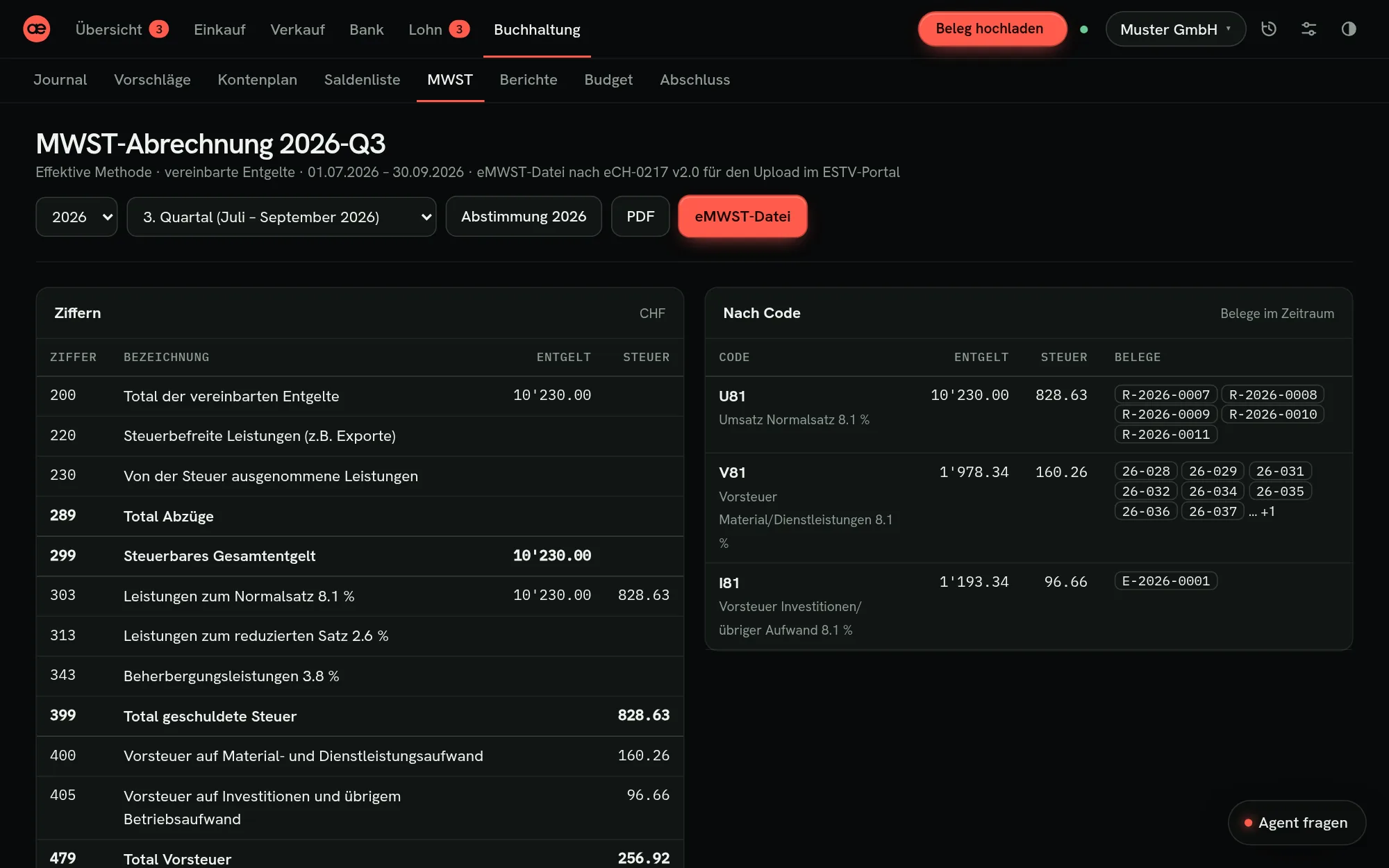1389x868 pixels.
Task: Open receipt R-2026-0008
Action: pyautogui.click(x=1273, y=394)
